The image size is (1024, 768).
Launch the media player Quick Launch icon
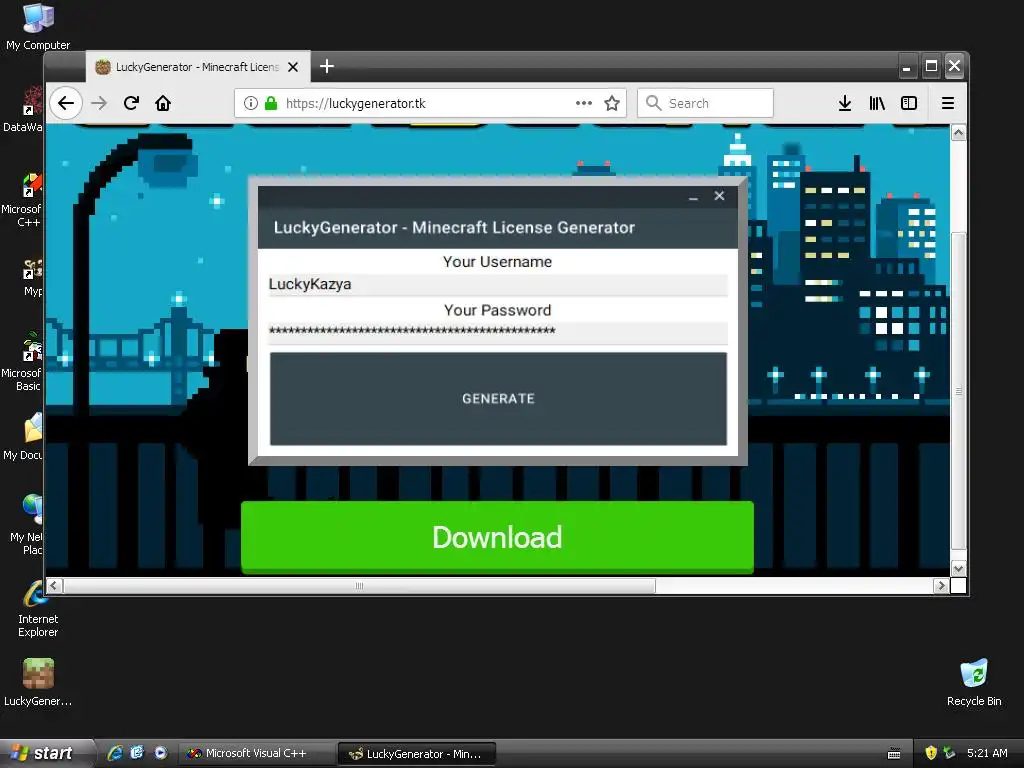coord(161,753)
